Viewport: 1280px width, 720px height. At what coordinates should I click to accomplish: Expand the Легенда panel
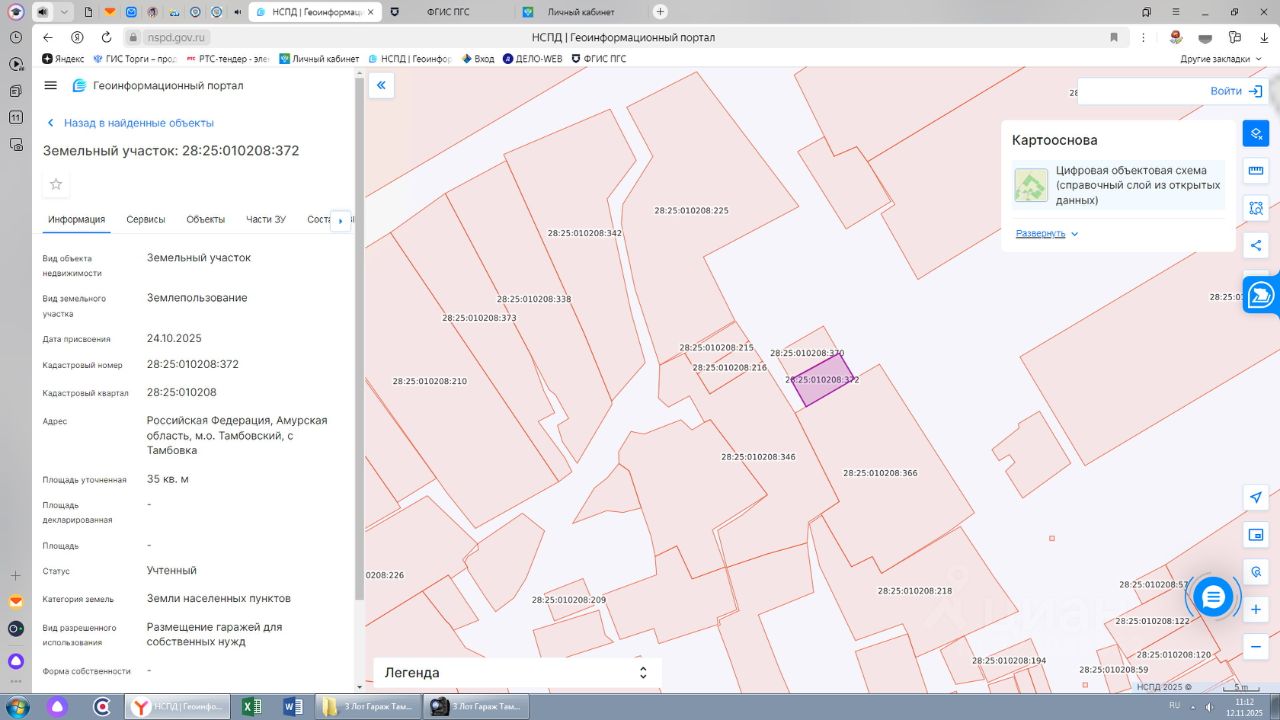pyautogui.click(x=517, y=673)
